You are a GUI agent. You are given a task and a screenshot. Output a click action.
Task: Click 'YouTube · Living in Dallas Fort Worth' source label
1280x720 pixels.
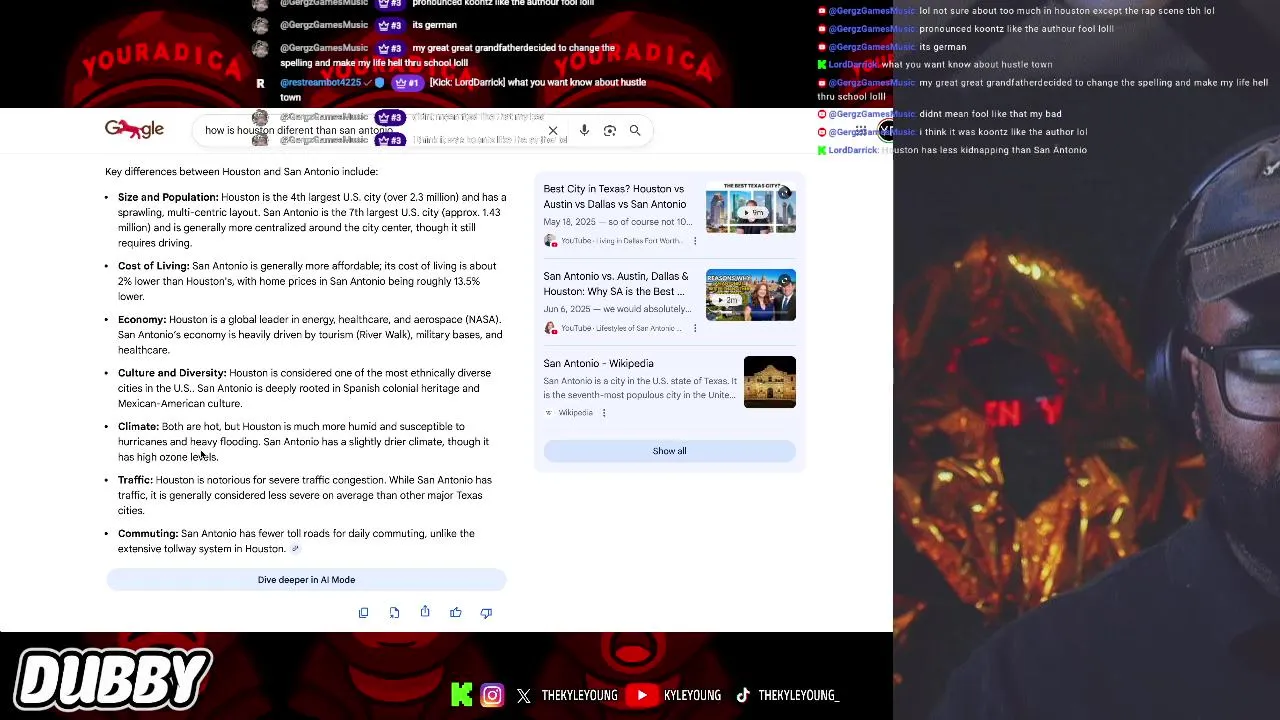pyautogui.click(x=620, y=241)
